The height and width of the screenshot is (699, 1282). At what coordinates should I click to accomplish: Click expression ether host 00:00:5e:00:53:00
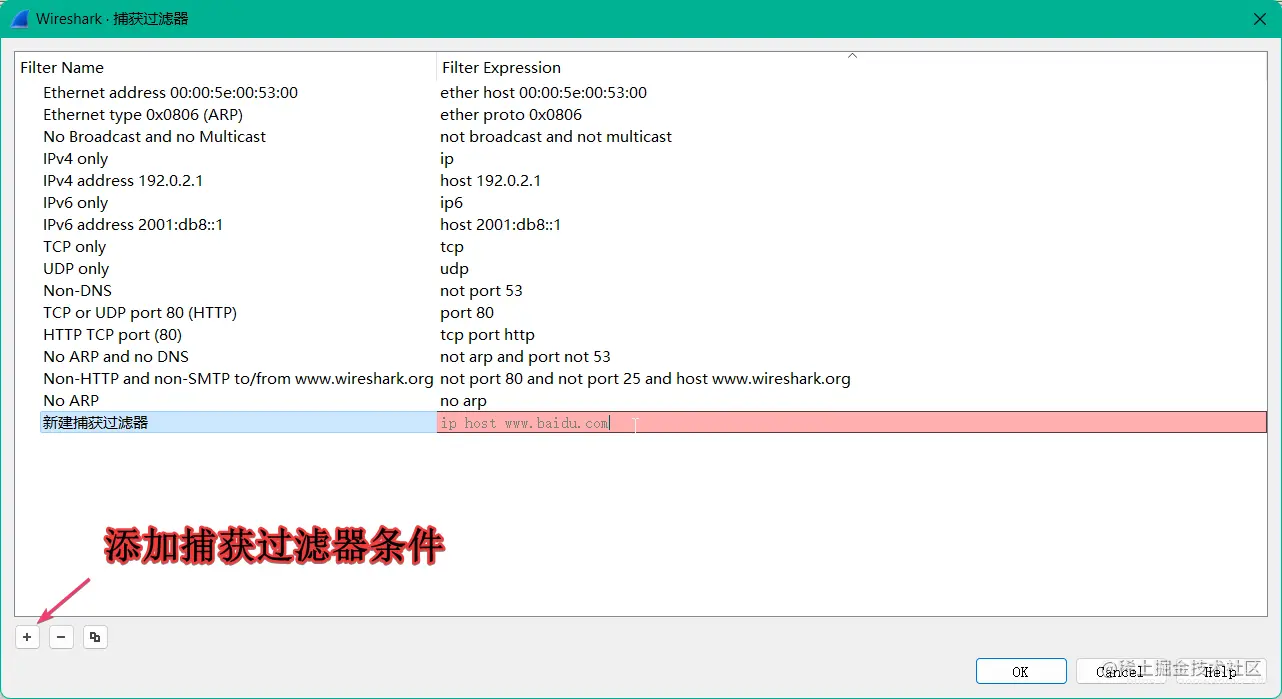543,93
